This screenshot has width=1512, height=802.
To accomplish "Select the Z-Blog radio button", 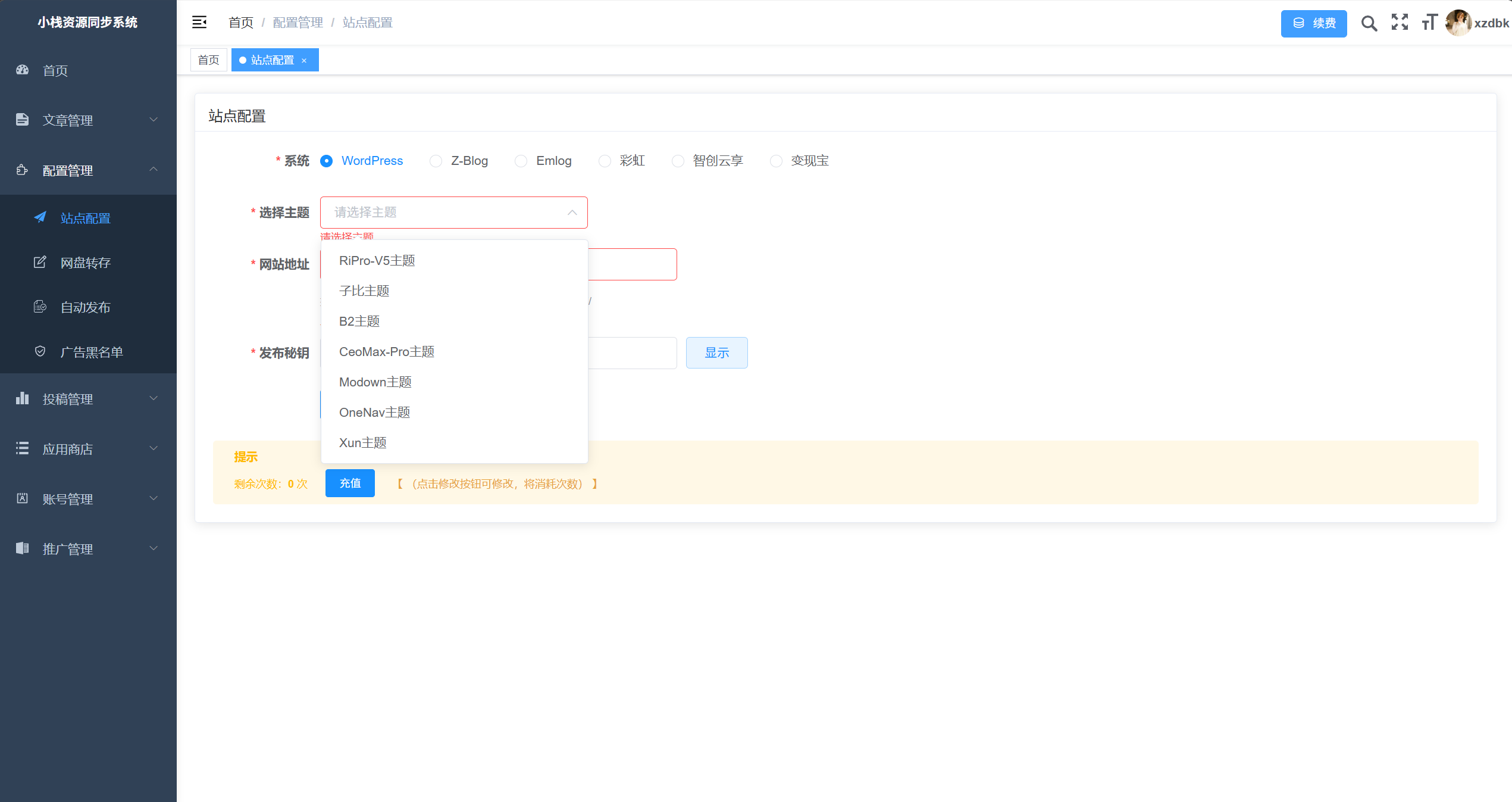I will pyautogui.click(x=436, y=161).
